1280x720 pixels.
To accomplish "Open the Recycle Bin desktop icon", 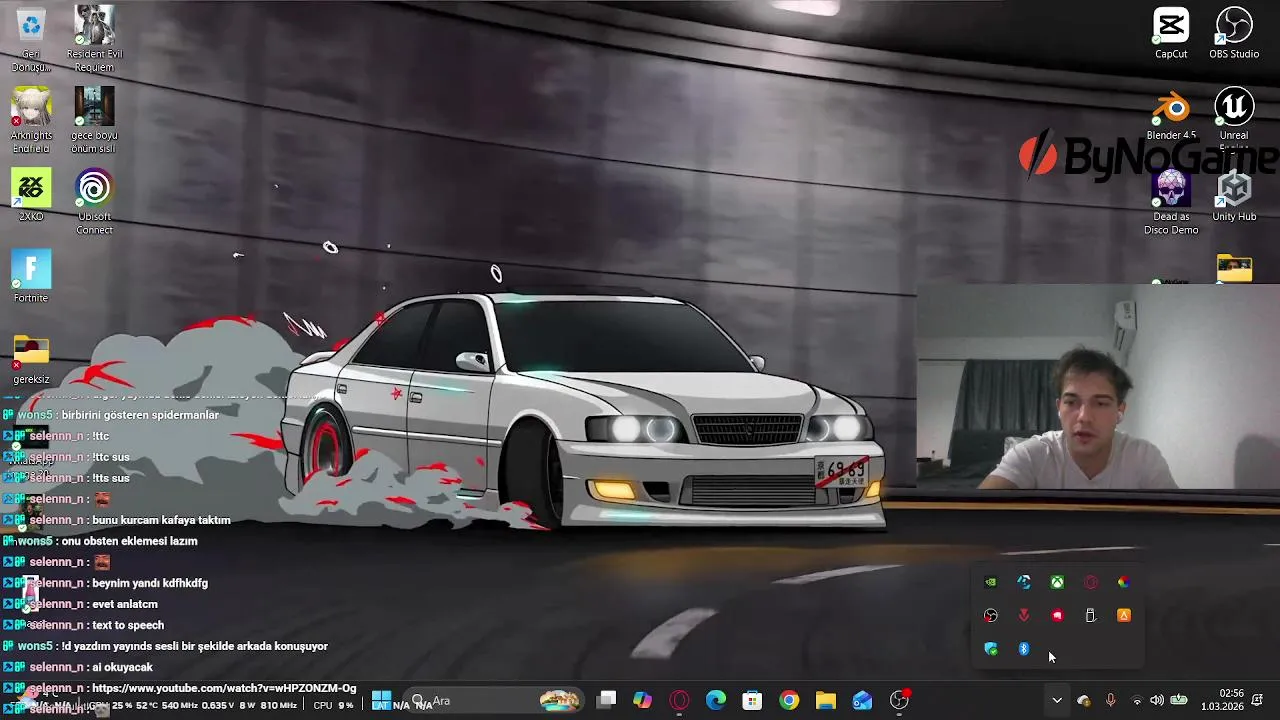I will pos(31,38).
